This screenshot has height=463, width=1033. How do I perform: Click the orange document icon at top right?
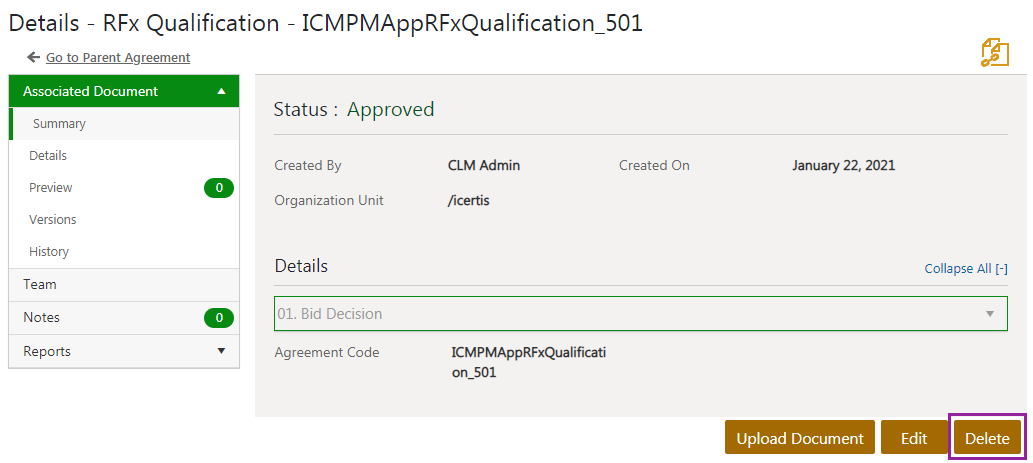995,53
